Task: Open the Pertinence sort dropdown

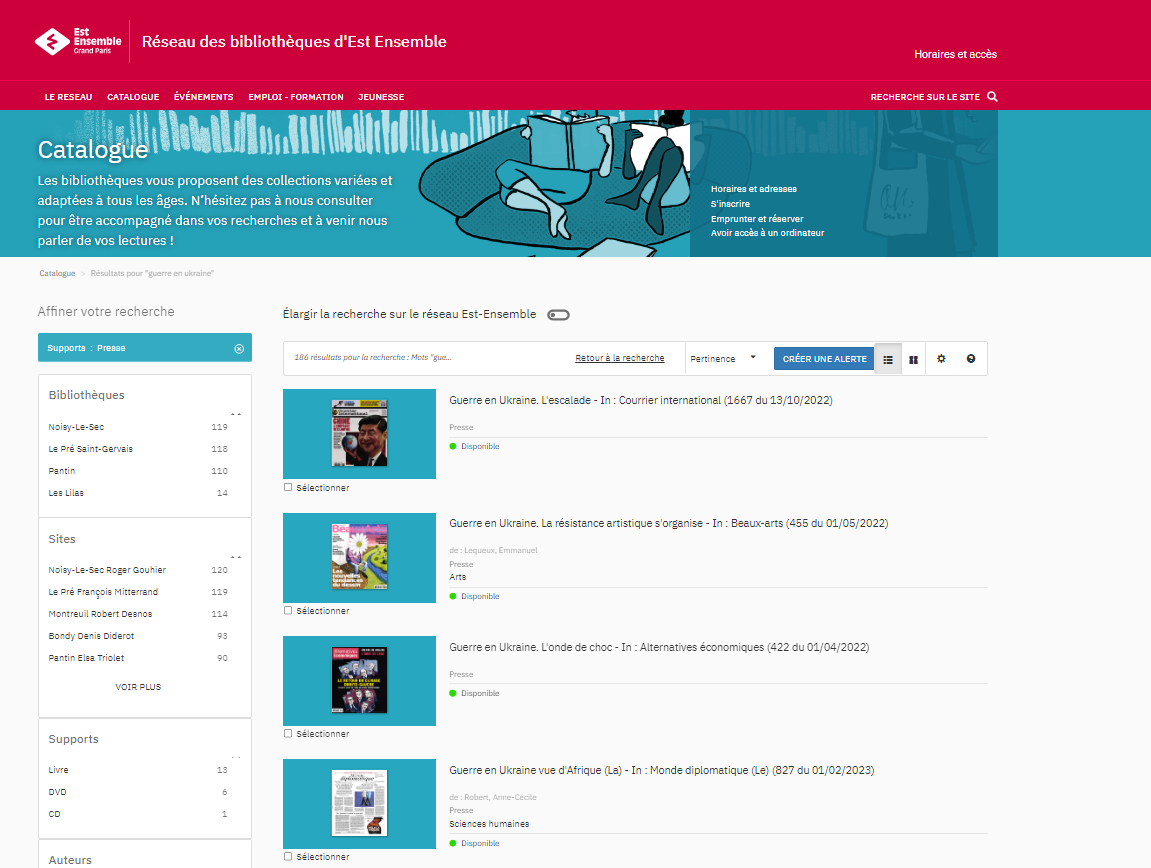Action: [x=723, y=358]
